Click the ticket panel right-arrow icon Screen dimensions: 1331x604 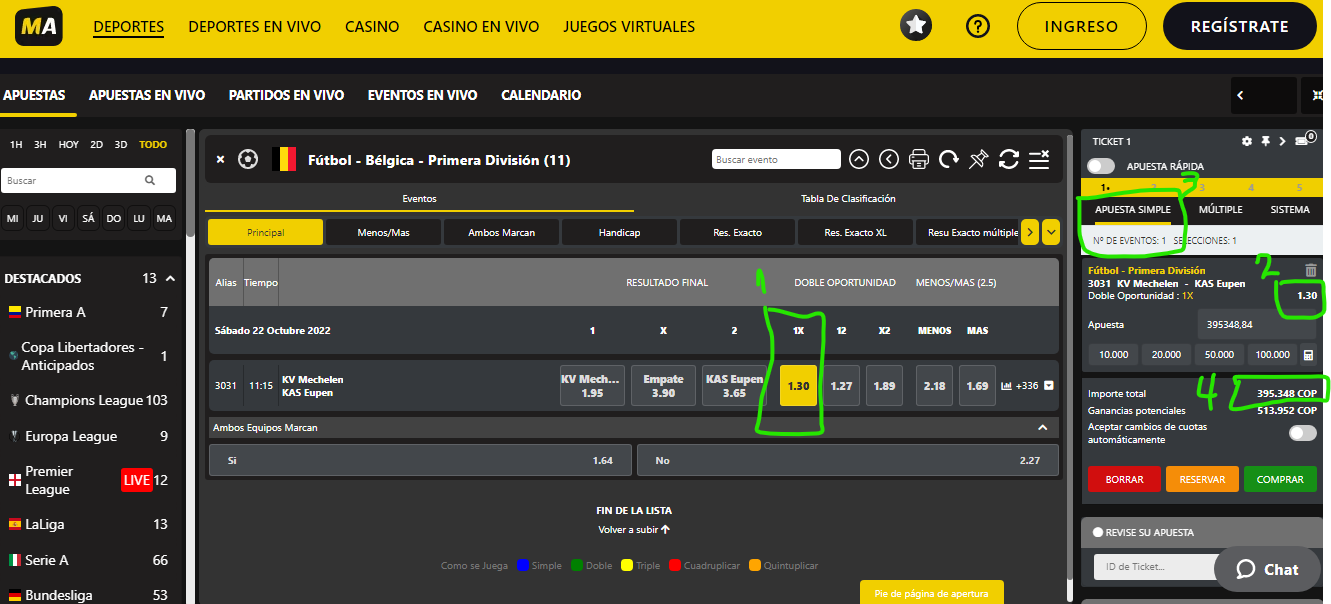pyautogui.click(x=1282, y=142)
